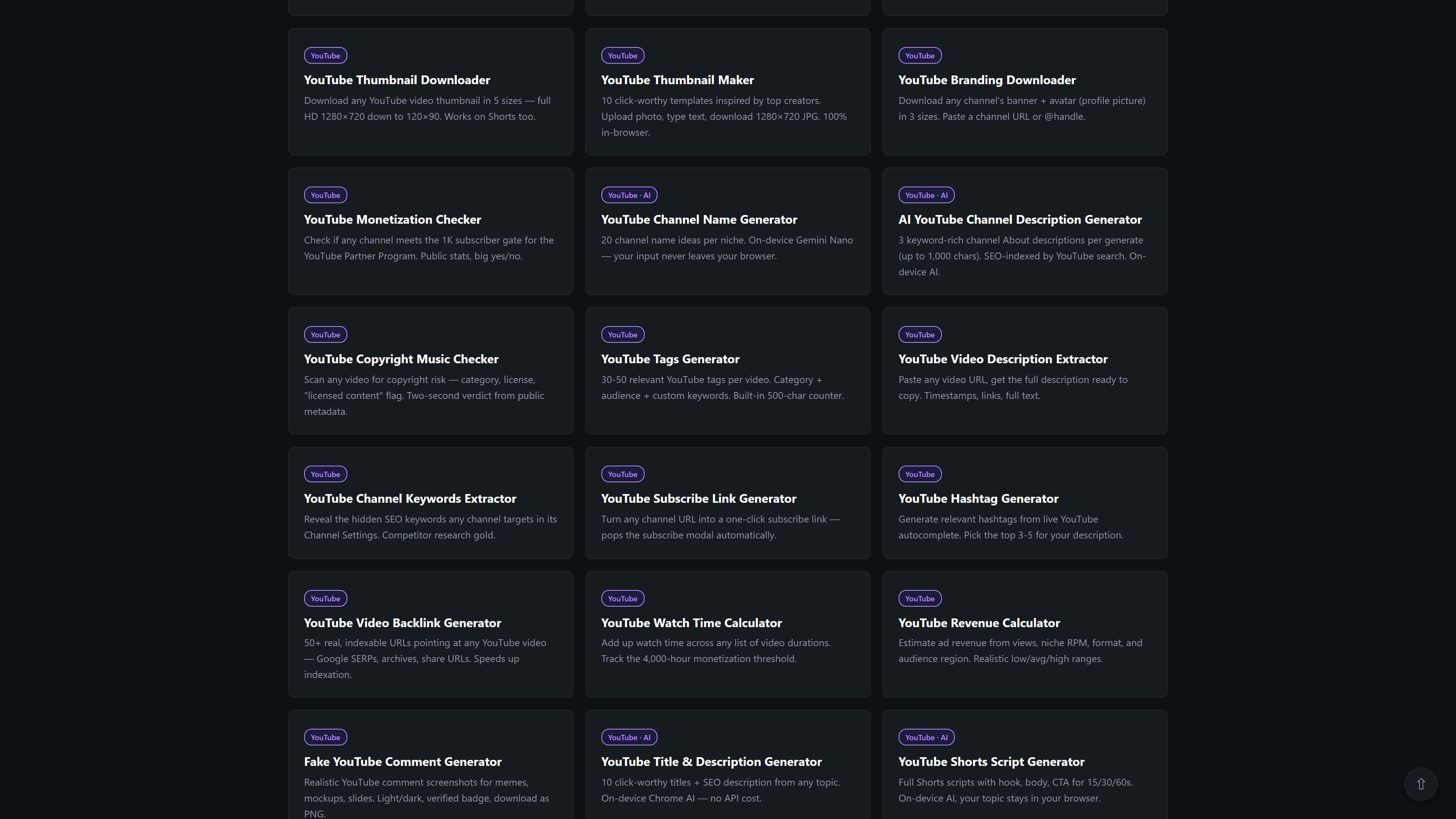Screen dimensions: 1456x819
Task: Click YouTube · AI badge on Channel Name Generator
Action: point(629,196)
